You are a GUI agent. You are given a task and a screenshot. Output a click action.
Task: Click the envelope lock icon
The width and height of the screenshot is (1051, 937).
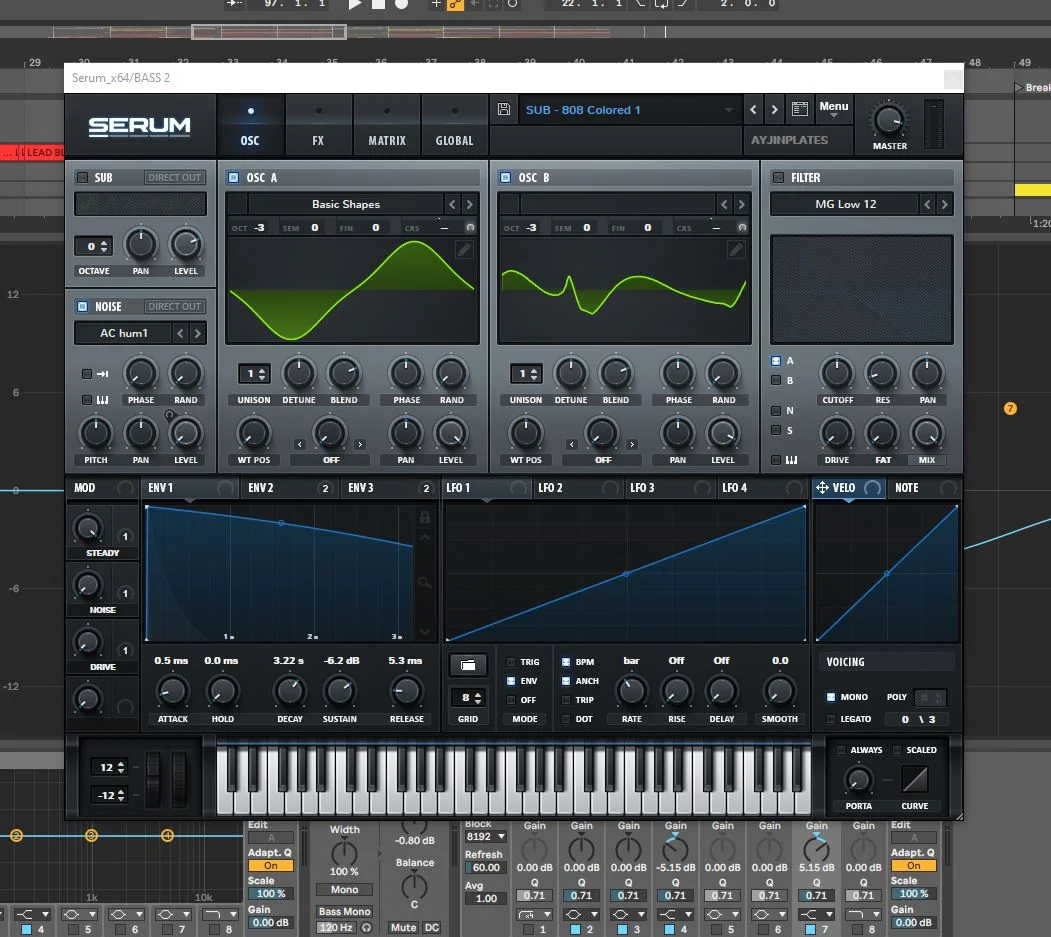[425, 517]
